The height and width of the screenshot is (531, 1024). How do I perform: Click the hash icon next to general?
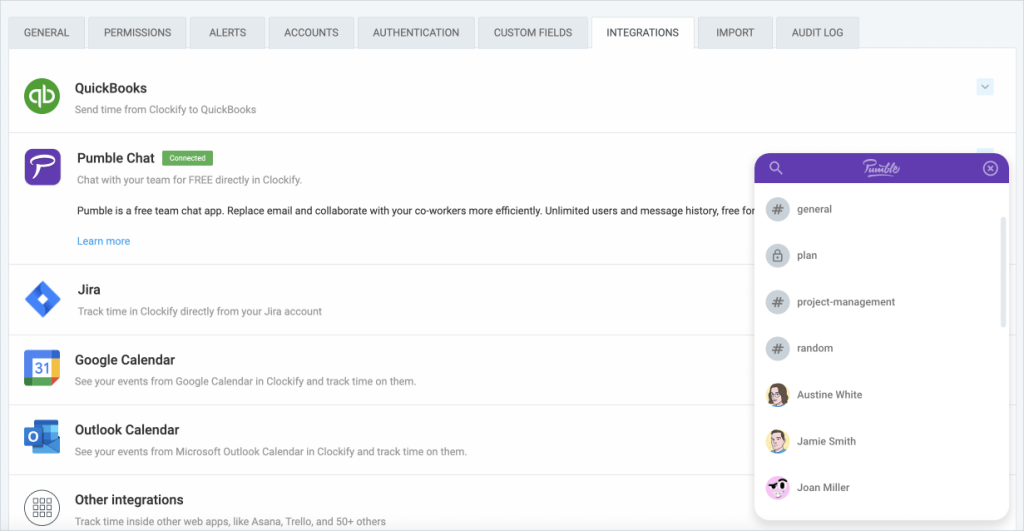click(777, 210)
